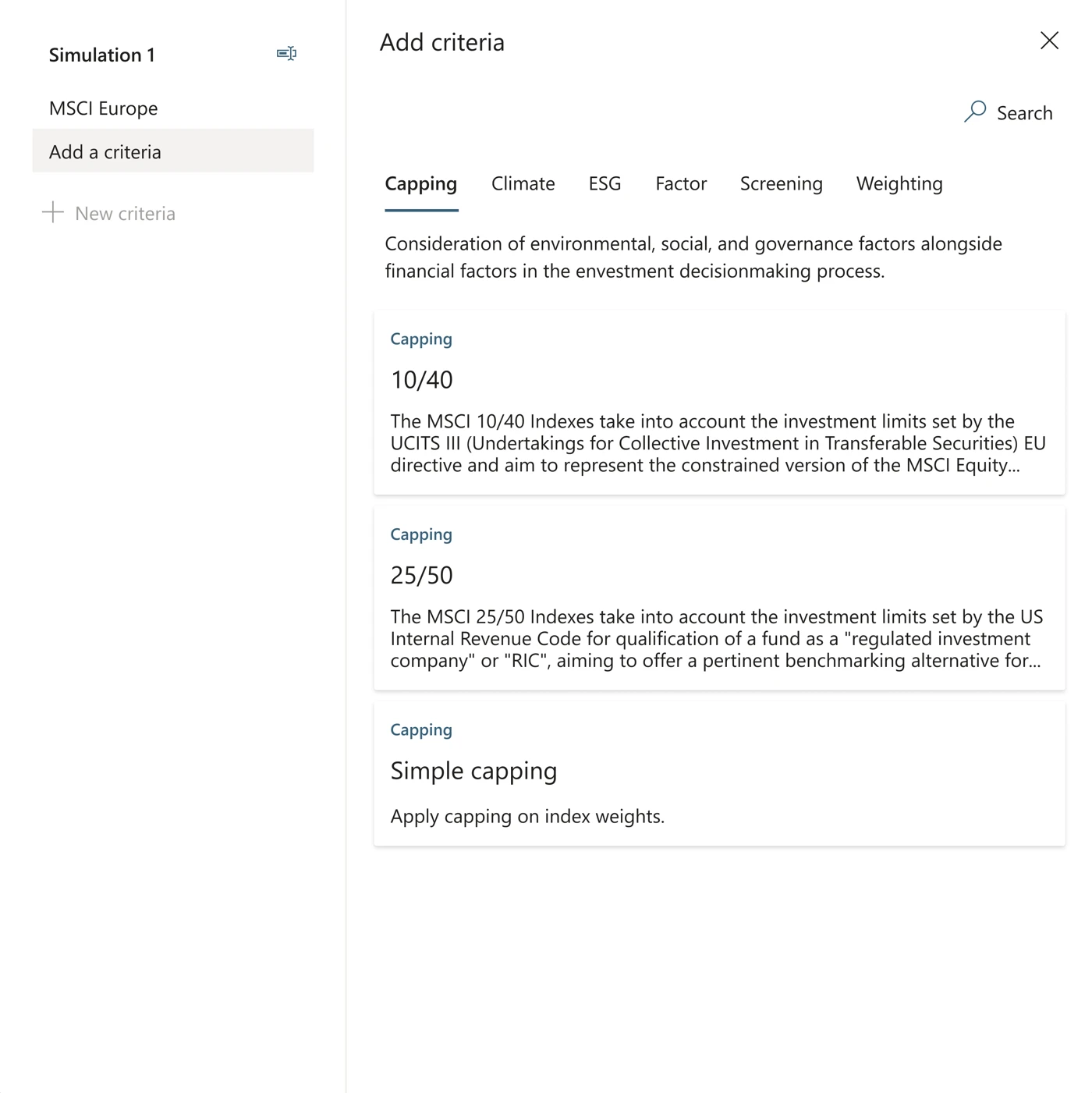Click the New criteria button label
Screen dimensions: 1092x1093
[125, 213]
